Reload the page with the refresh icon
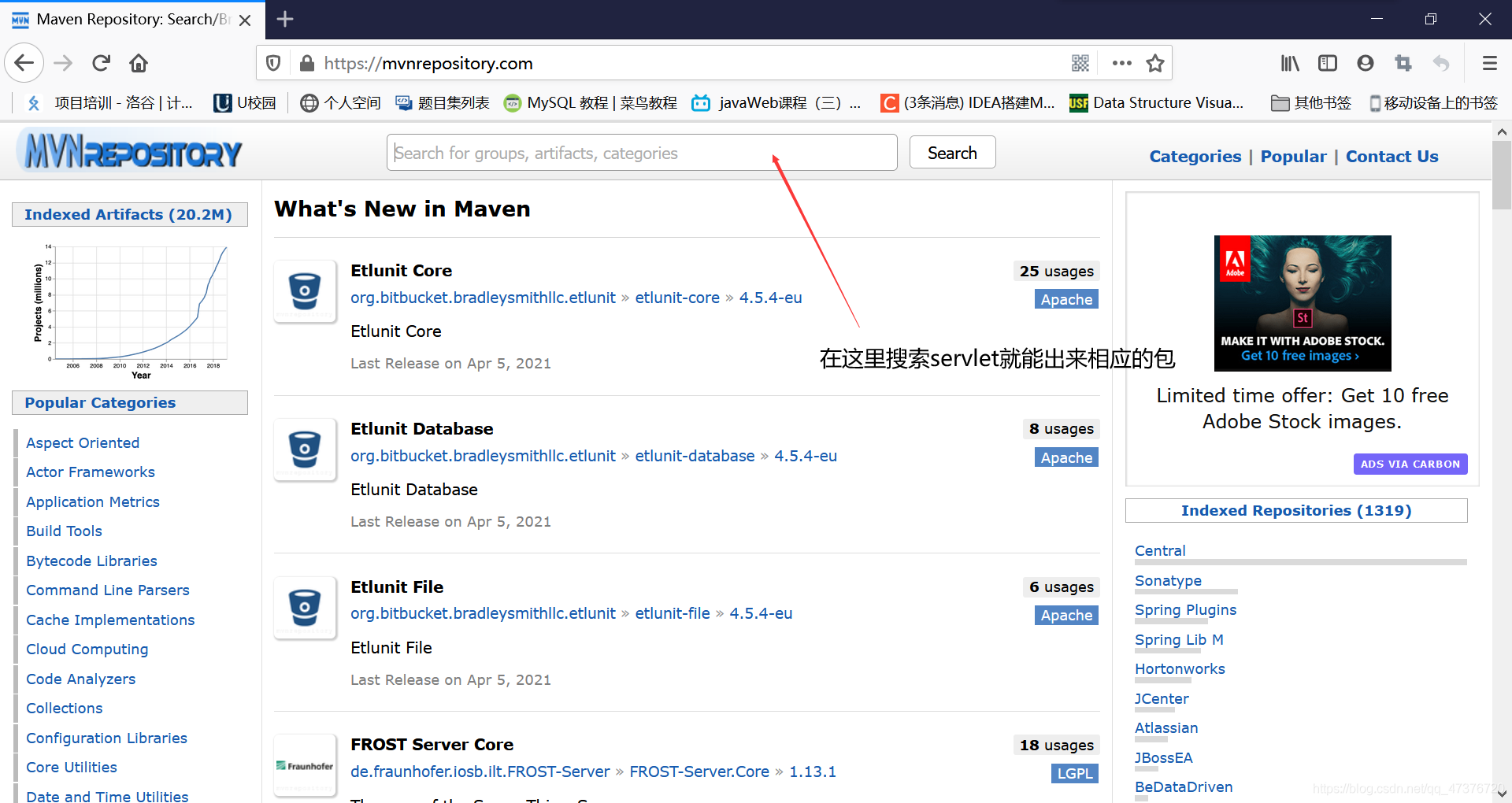This screenshot has height=803, width=1512. (101, 63)
